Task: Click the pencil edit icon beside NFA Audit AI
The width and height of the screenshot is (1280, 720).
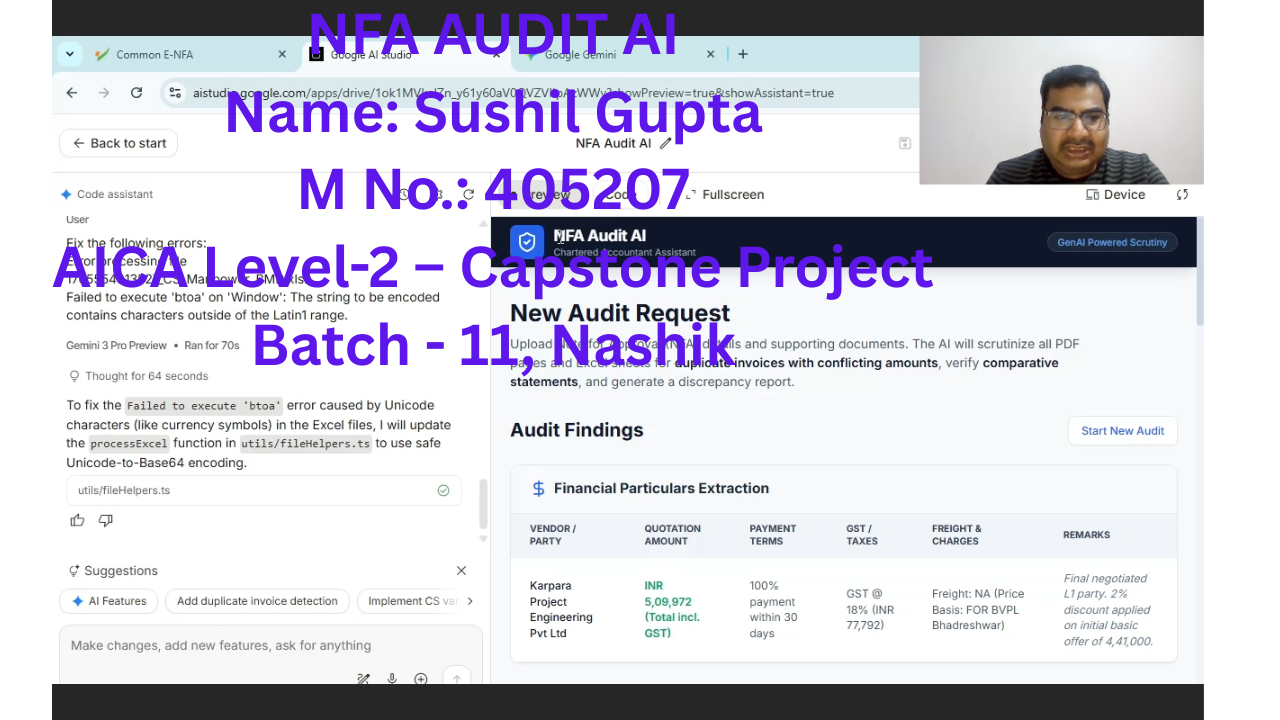Action: pyautogui.click(x=666, y=143)
